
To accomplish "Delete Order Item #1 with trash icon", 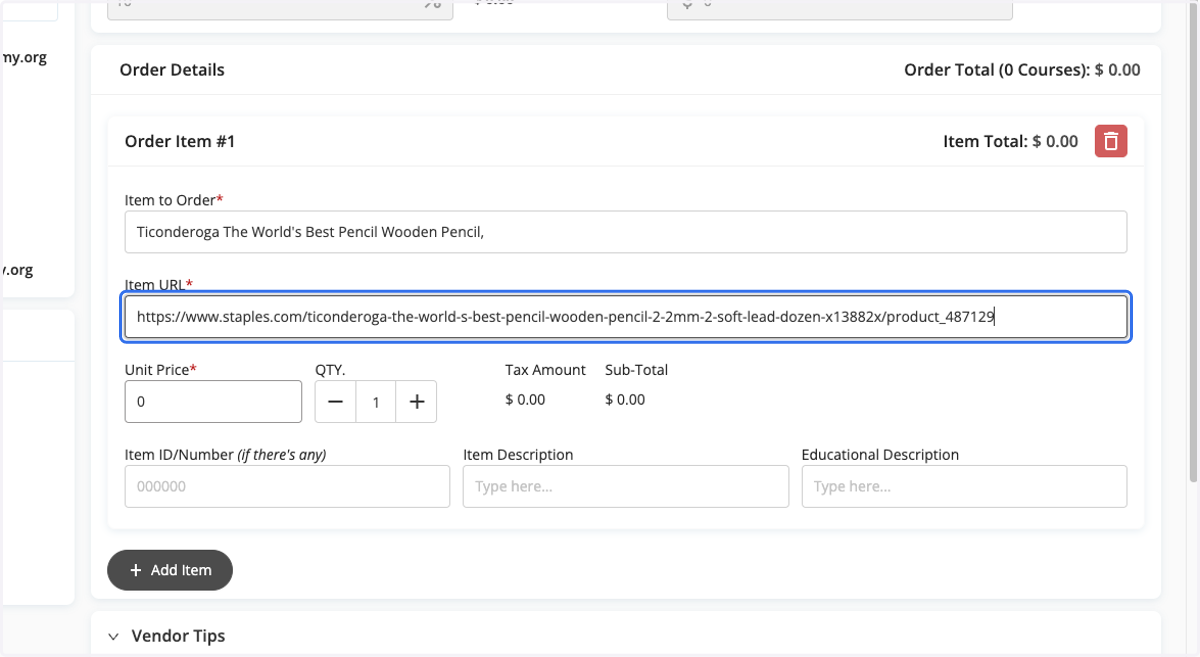I will (1111, 141).
